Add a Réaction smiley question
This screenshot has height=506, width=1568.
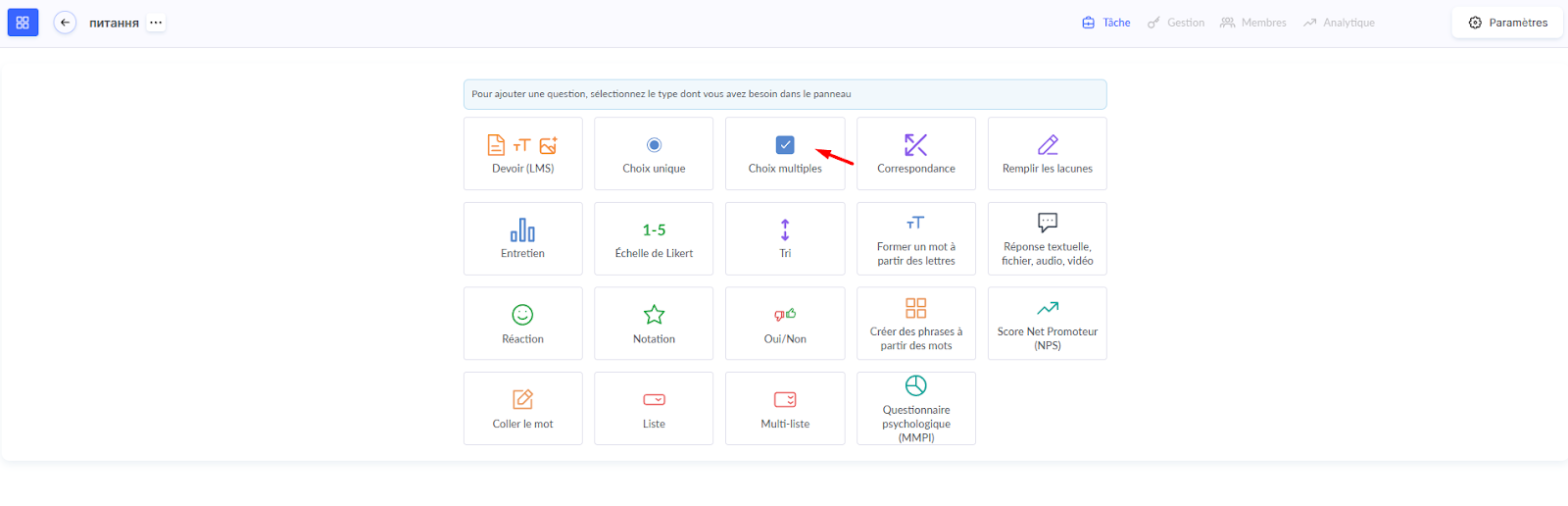(x=522, y=324)
